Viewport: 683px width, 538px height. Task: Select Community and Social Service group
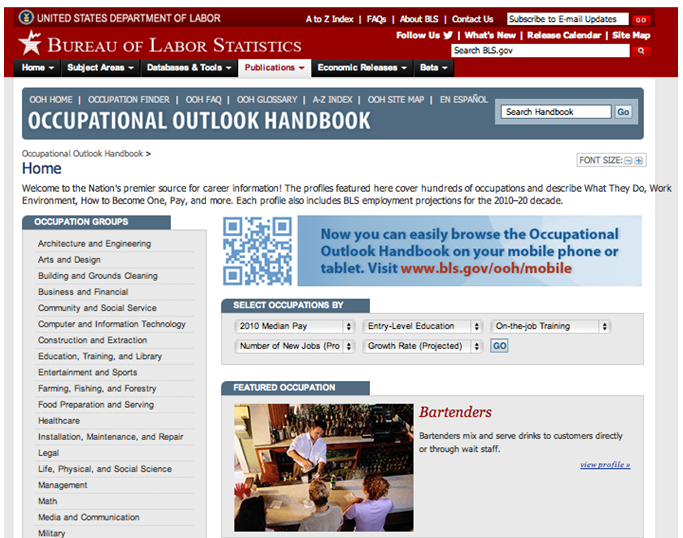[97, 308]
